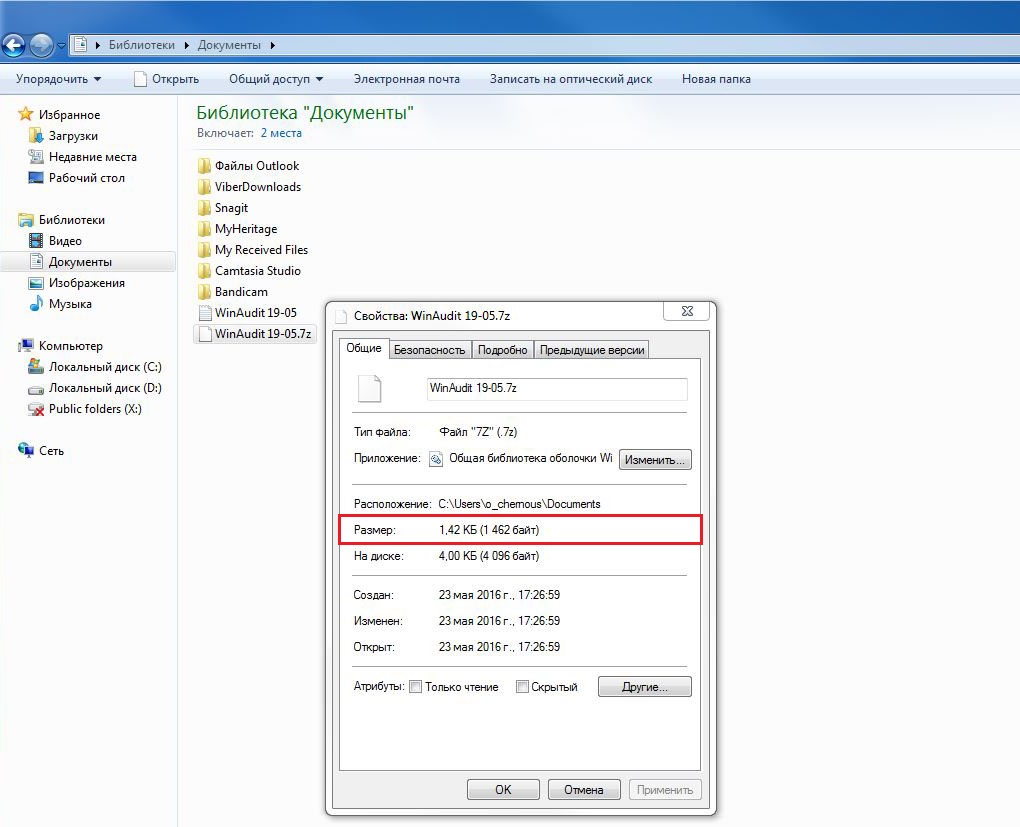This screenshot has height=827, width=1020.
Task: Click the file name field WinAudit 19-05.7z
Action: coord(557,388)
